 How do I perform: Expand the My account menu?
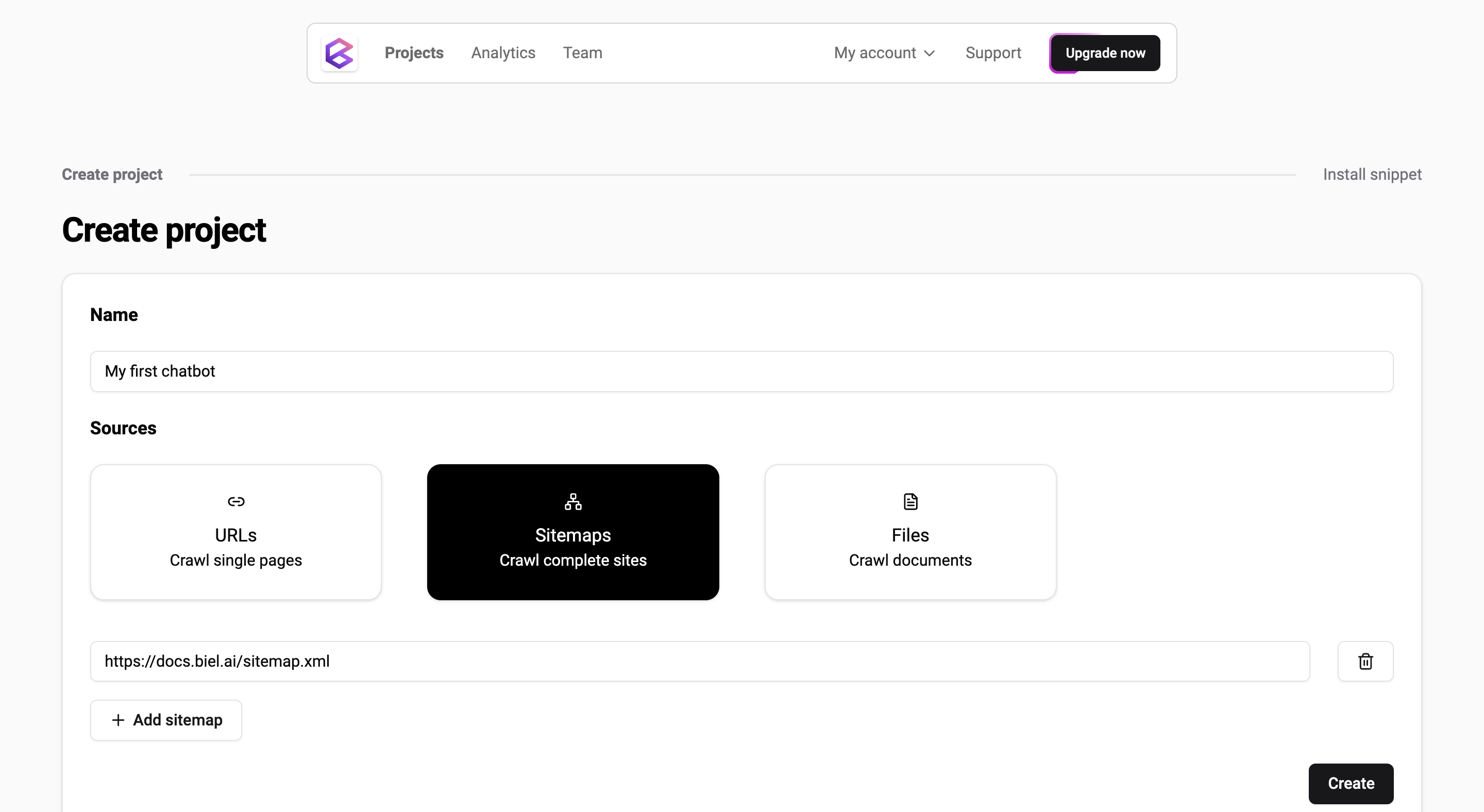(x=883, y=53)
